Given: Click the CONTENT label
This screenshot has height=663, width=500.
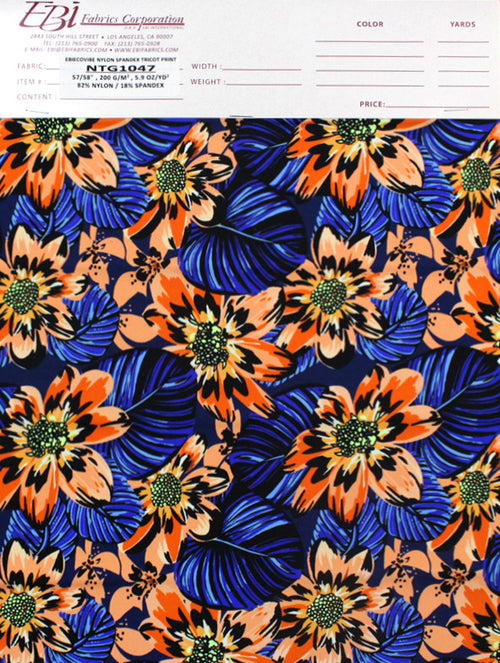Looking at the screenshot, I should coord(36,97).
